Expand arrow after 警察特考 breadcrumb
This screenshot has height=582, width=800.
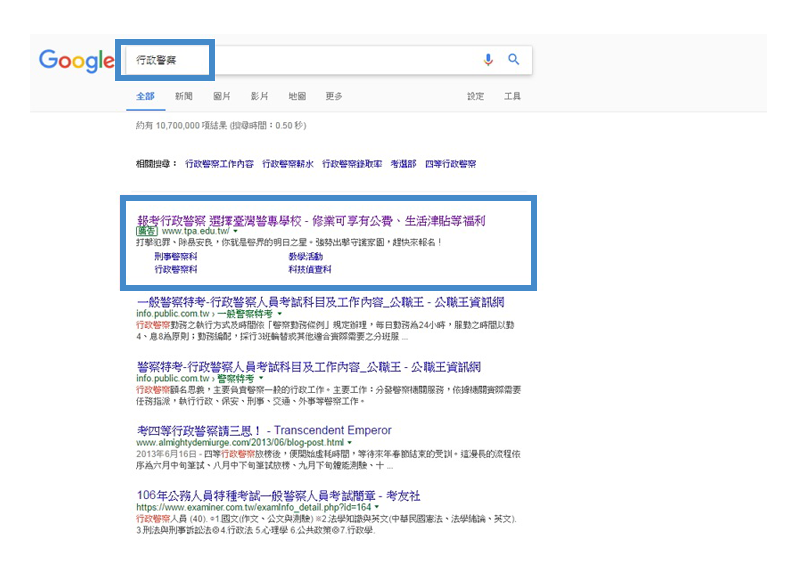click(x=261, y=378)
